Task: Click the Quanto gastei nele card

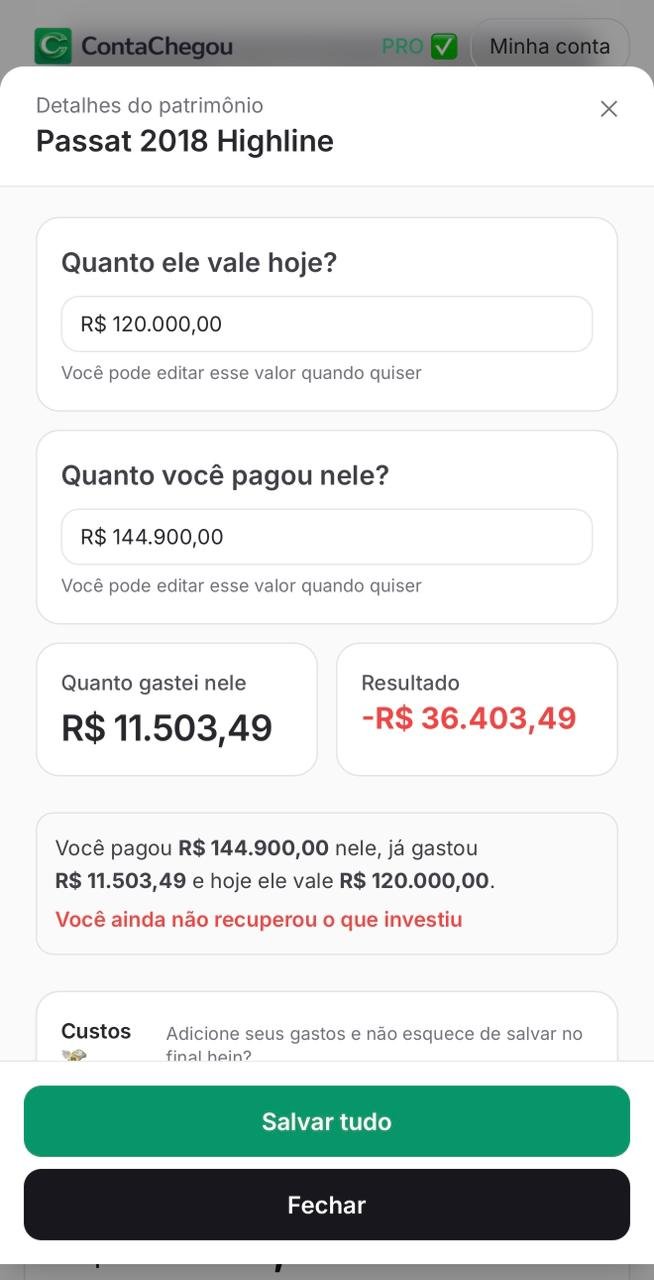Action: (x=176, y=708)
